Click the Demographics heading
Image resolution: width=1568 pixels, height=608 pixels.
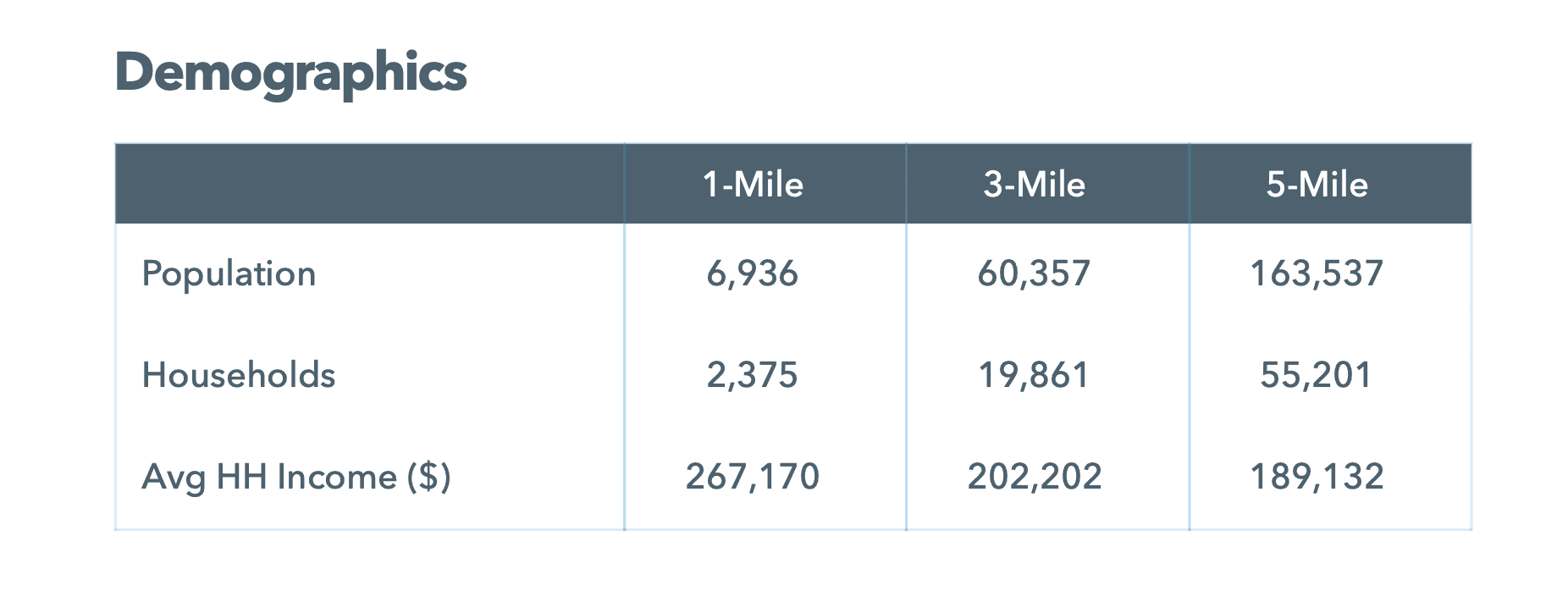click(x=290, y=75)
